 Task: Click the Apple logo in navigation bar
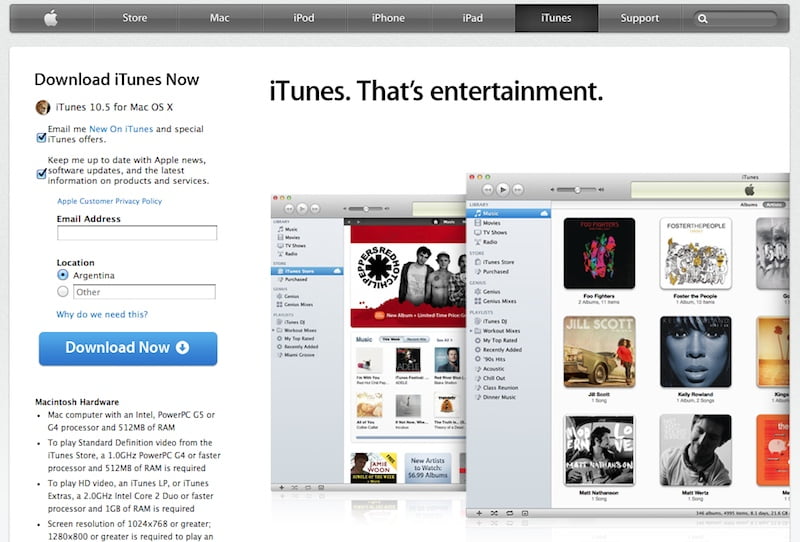click(48, 18)
